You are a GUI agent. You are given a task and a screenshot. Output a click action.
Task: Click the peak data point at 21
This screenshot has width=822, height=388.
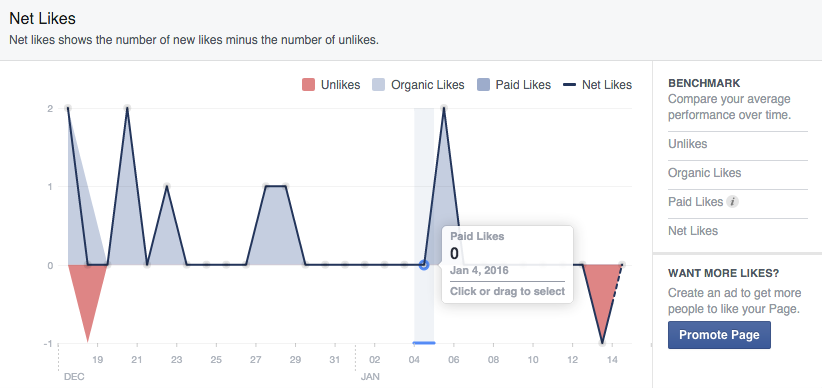(127, 109)
